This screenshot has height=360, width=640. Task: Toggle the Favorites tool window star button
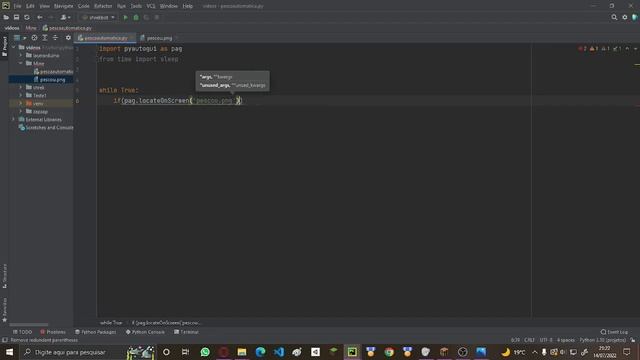[4, 310]
